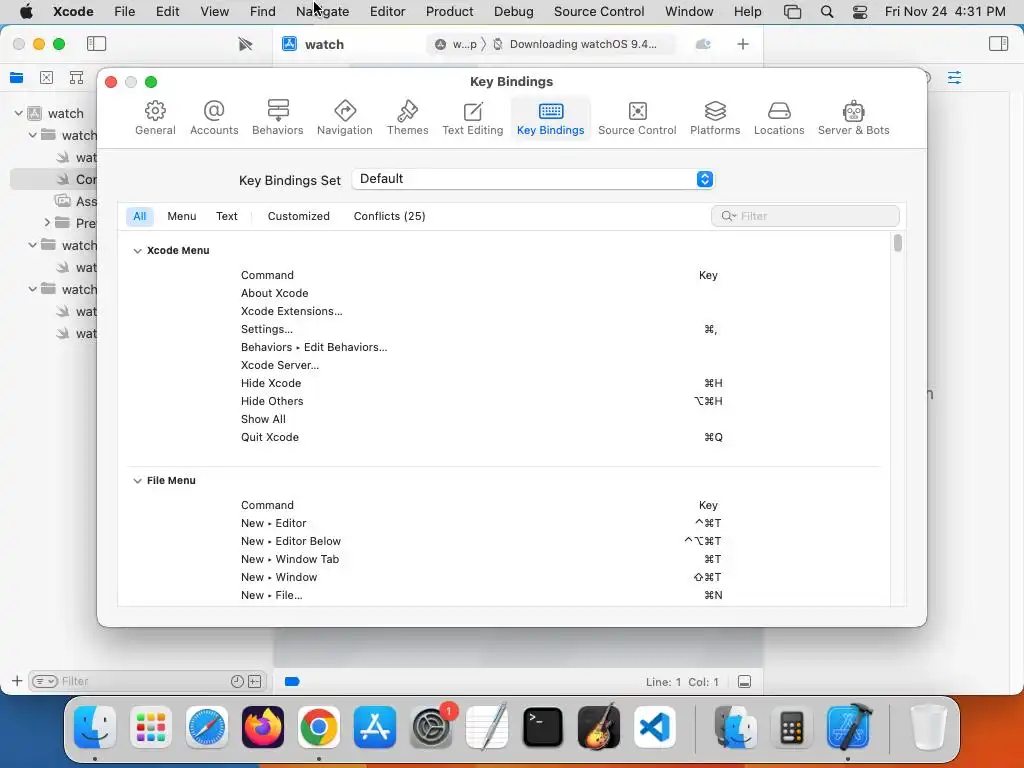This screenshot has width=1024, height=768.
Task: Click the run destination play icon
Action: pos(245,44)
